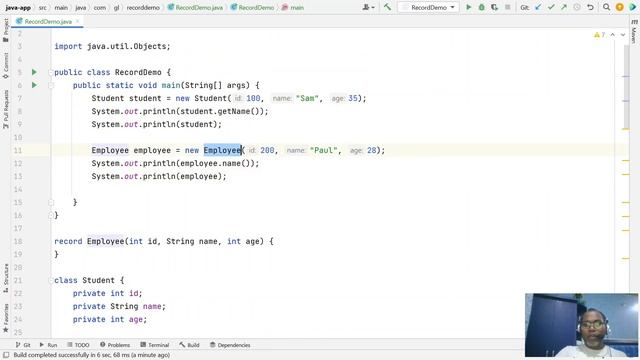Go to next highlighted problem arrow
Viewport: 640px width, 360px height.
(x=623, y=35)
